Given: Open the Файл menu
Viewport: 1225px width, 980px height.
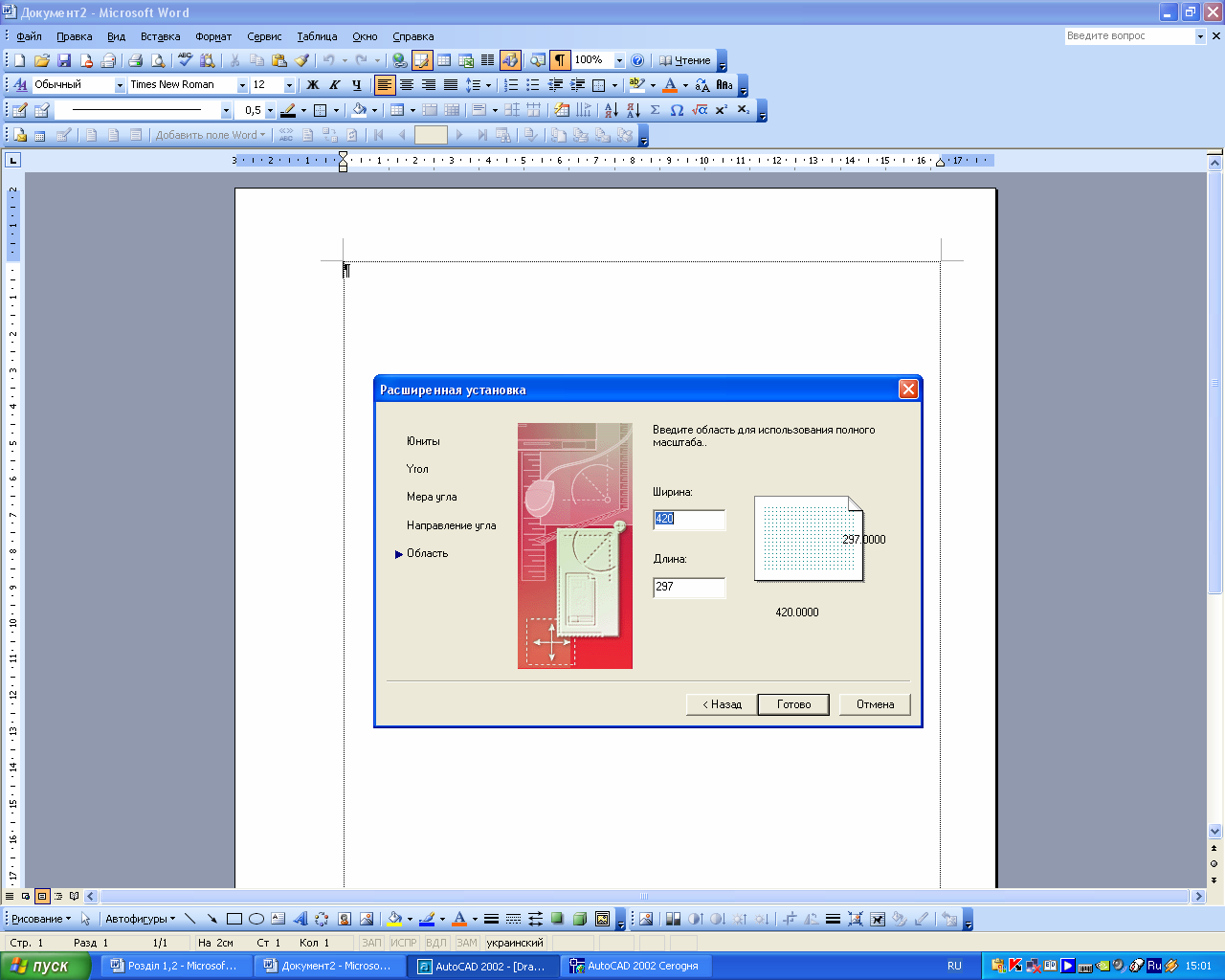Looking at the screenshot, I should point(29,36).
